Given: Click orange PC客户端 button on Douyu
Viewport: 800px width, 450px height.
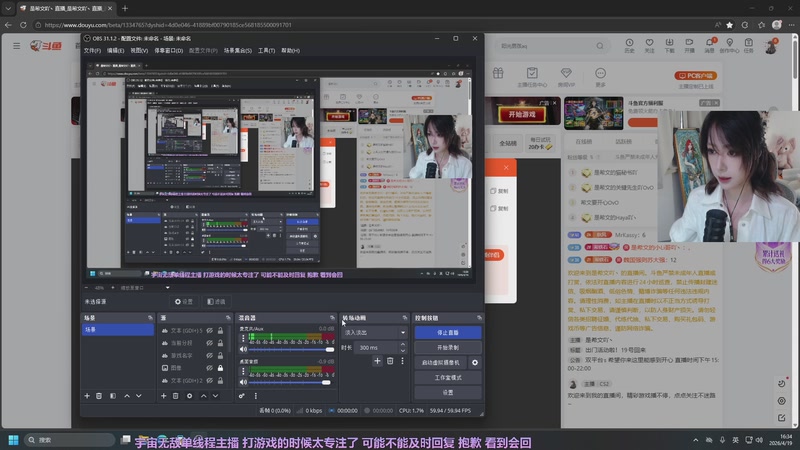Looking at the screenshot, I should coord(696,76).
